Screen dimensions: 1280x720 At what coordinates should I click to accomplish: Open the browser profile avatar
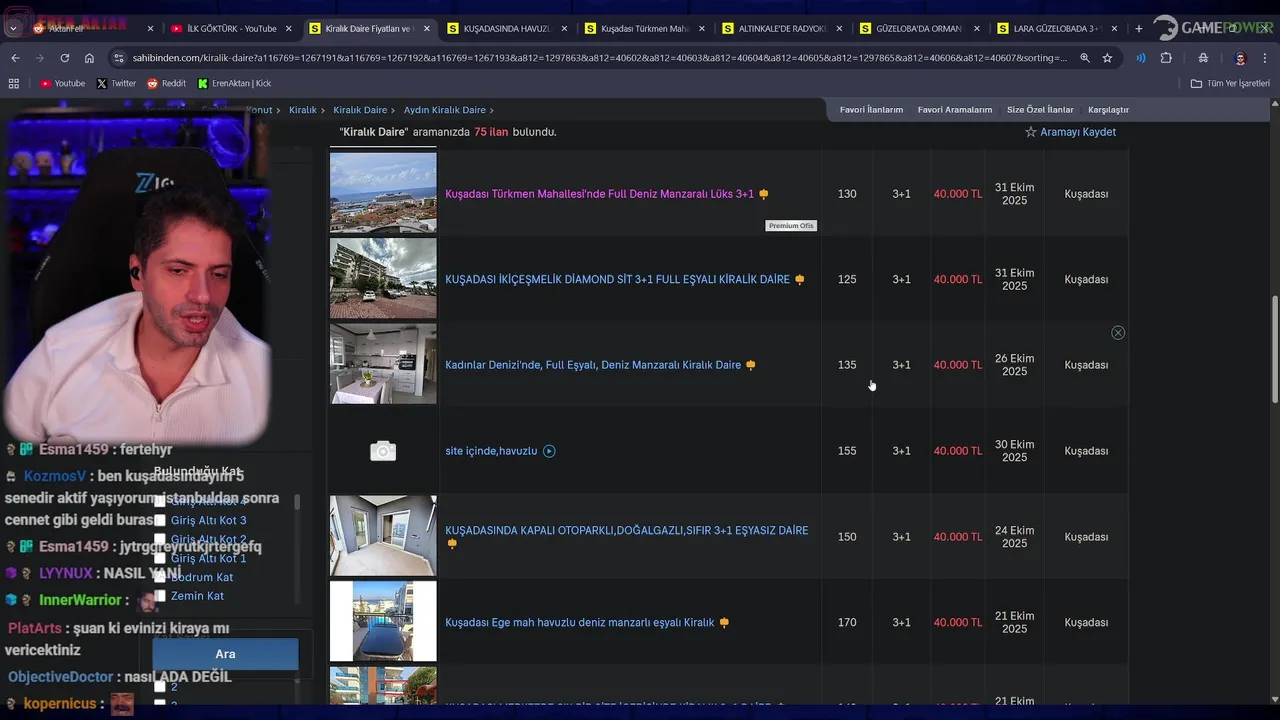click(x=1240, y=58)
